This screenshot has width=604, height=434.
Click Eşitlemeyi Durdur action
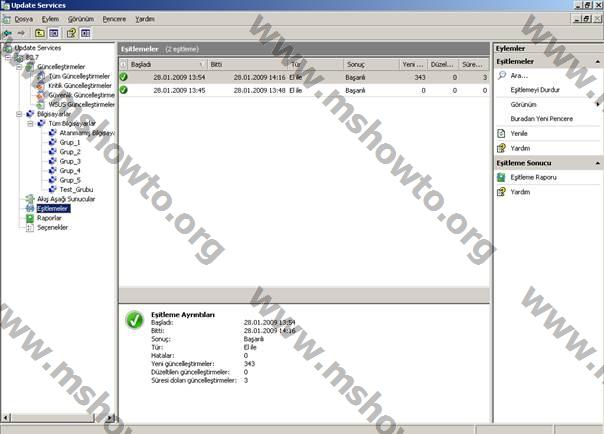click(x=535, y=90)
